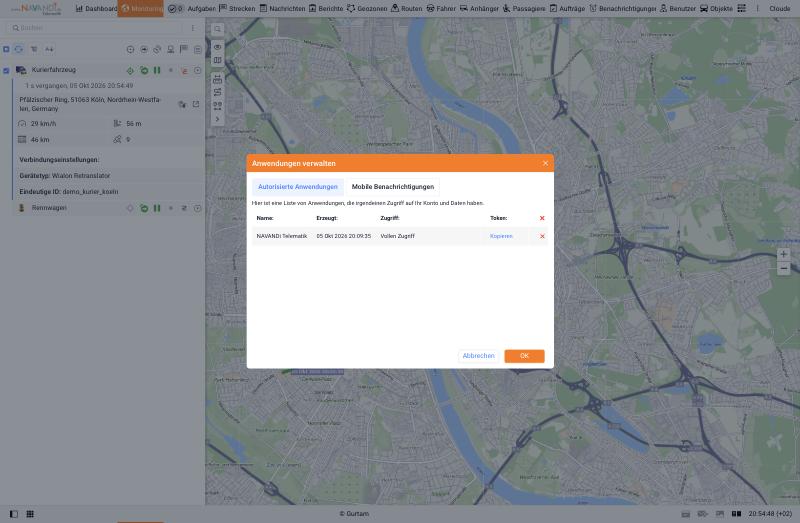The width and height of the screenshot is (800, 523).
Task: Focus the unit search field
Action: click(97, 28)
